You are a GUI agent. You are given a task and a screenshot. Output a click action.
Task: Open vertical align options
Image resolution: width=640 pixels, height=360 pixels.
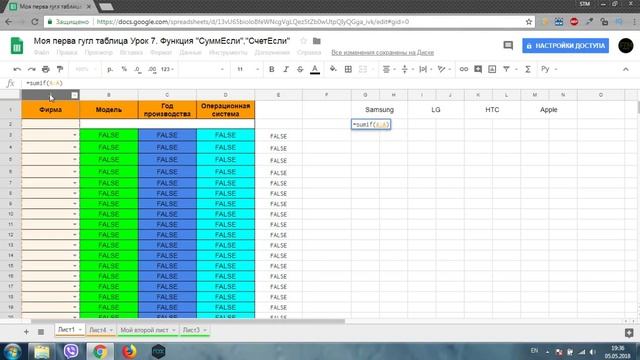pyautogui.click(x=407, y=69)
